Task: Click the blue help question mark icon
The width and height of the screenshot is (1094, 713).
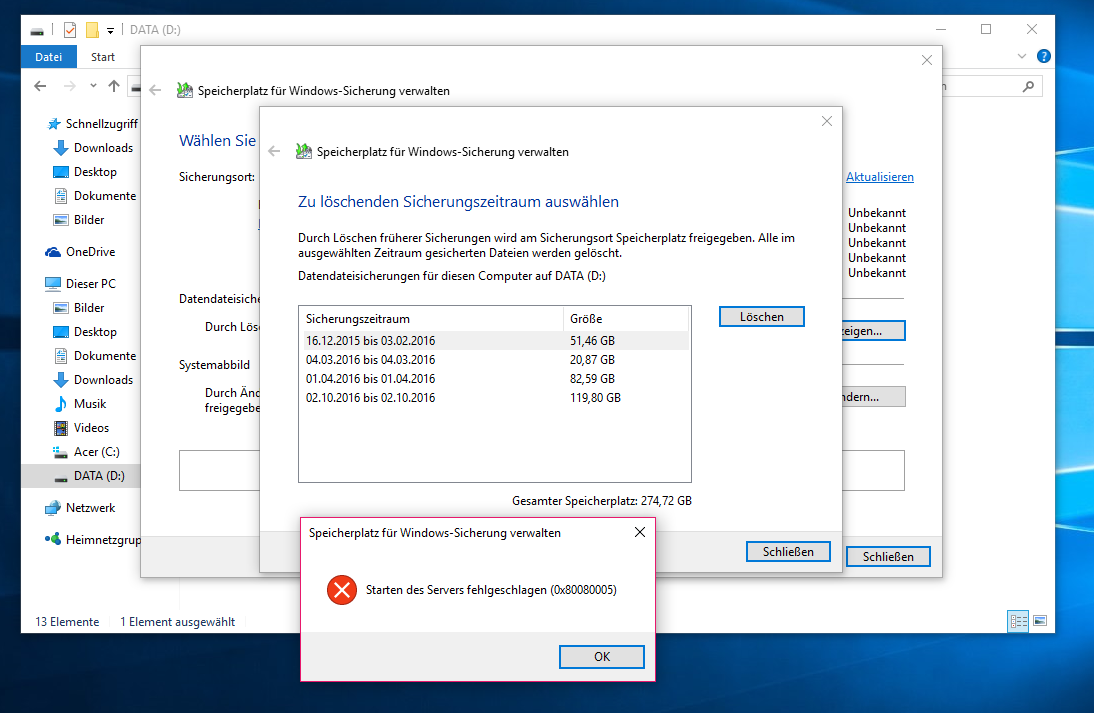Action: tap(1044, 57)
